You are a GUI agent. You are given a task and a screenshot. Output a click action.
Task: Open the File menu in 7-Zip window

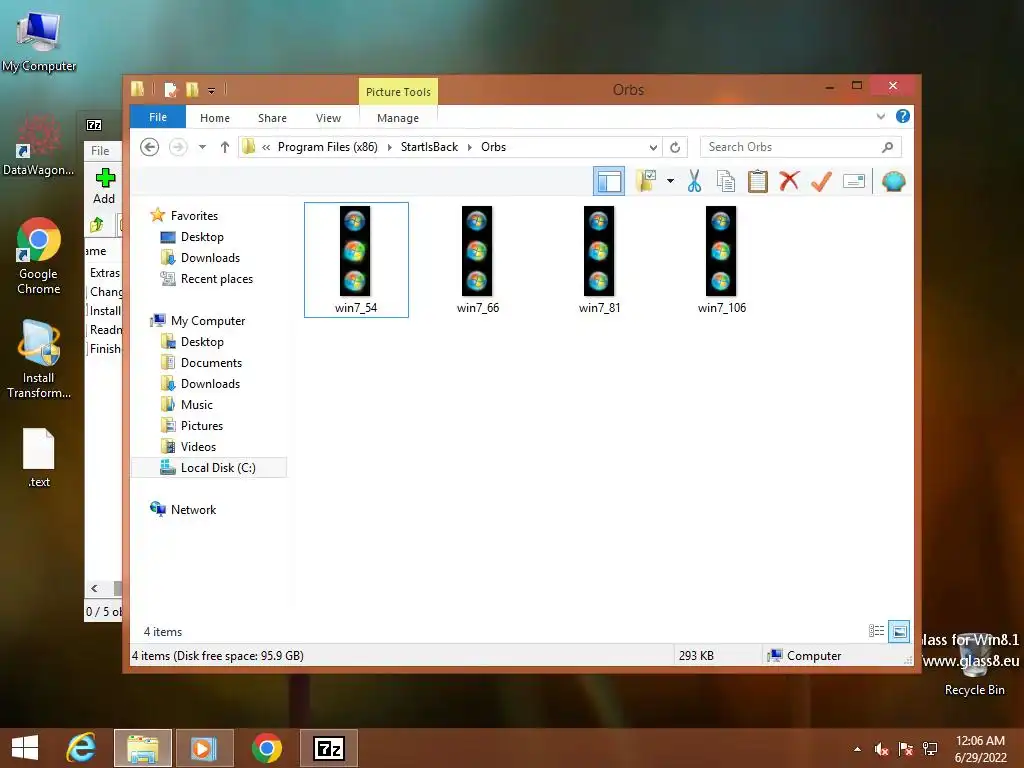coord(100,151)
